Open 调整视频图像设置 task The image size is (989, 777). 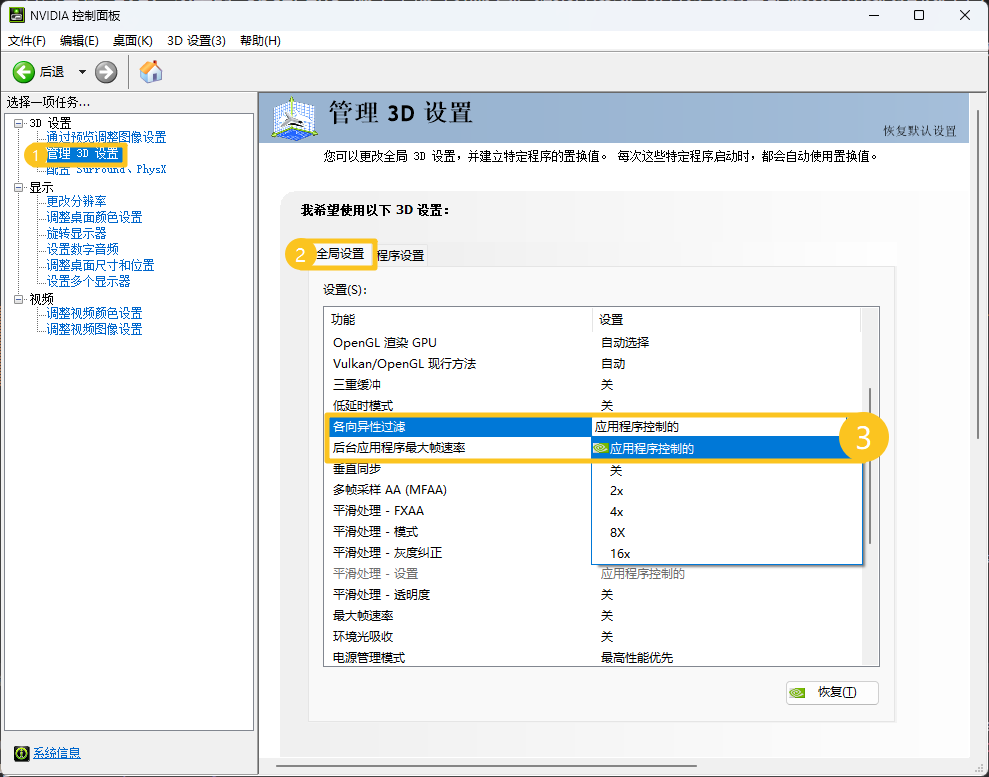[x=94, y=329]
